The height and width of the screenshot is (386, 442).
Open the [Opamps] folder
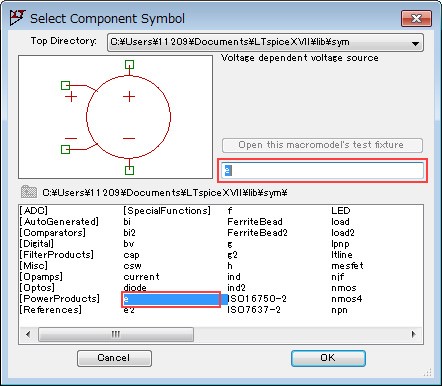(41, 277)
